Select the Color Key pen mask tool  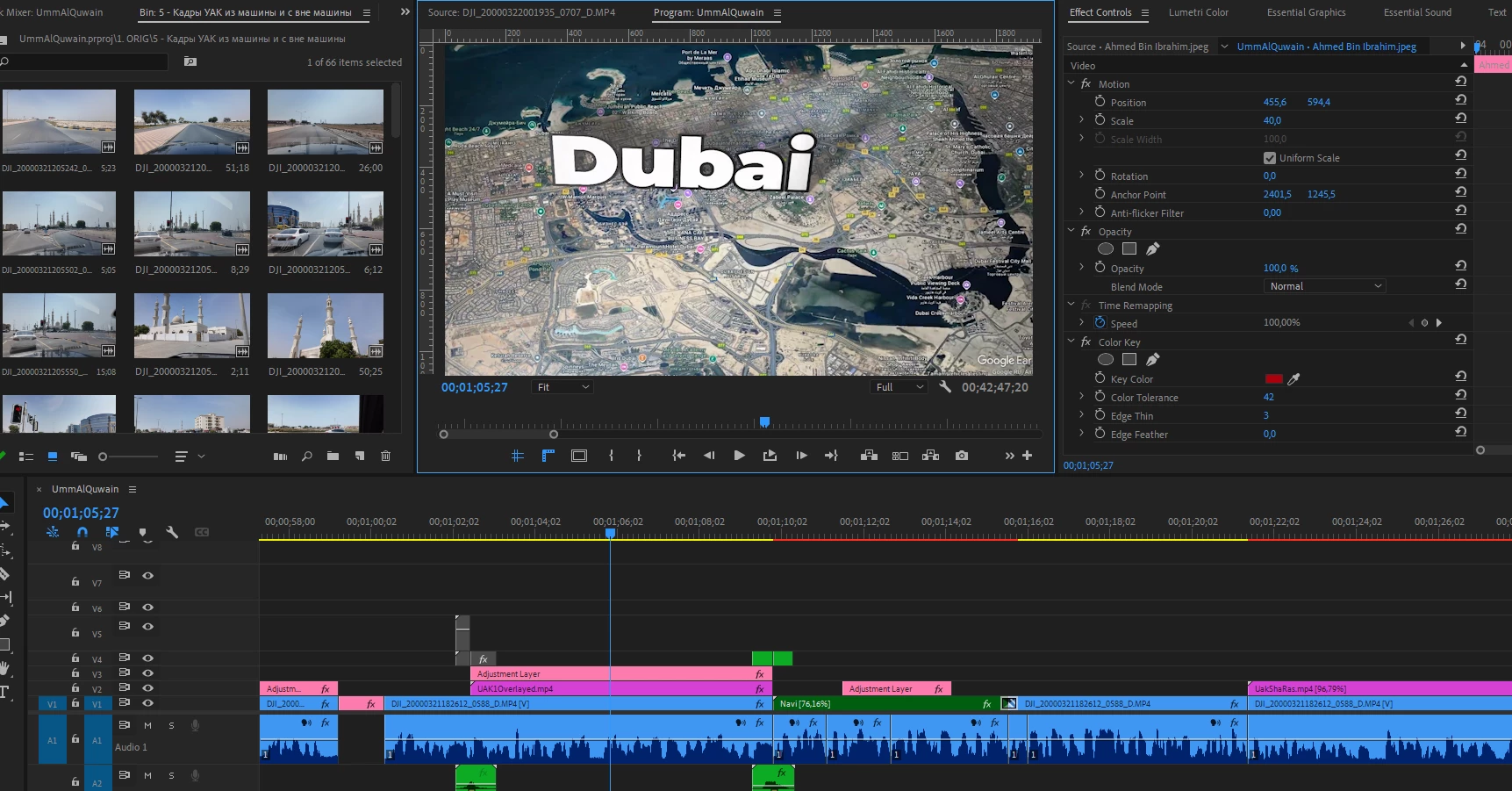pos(1153,359)
